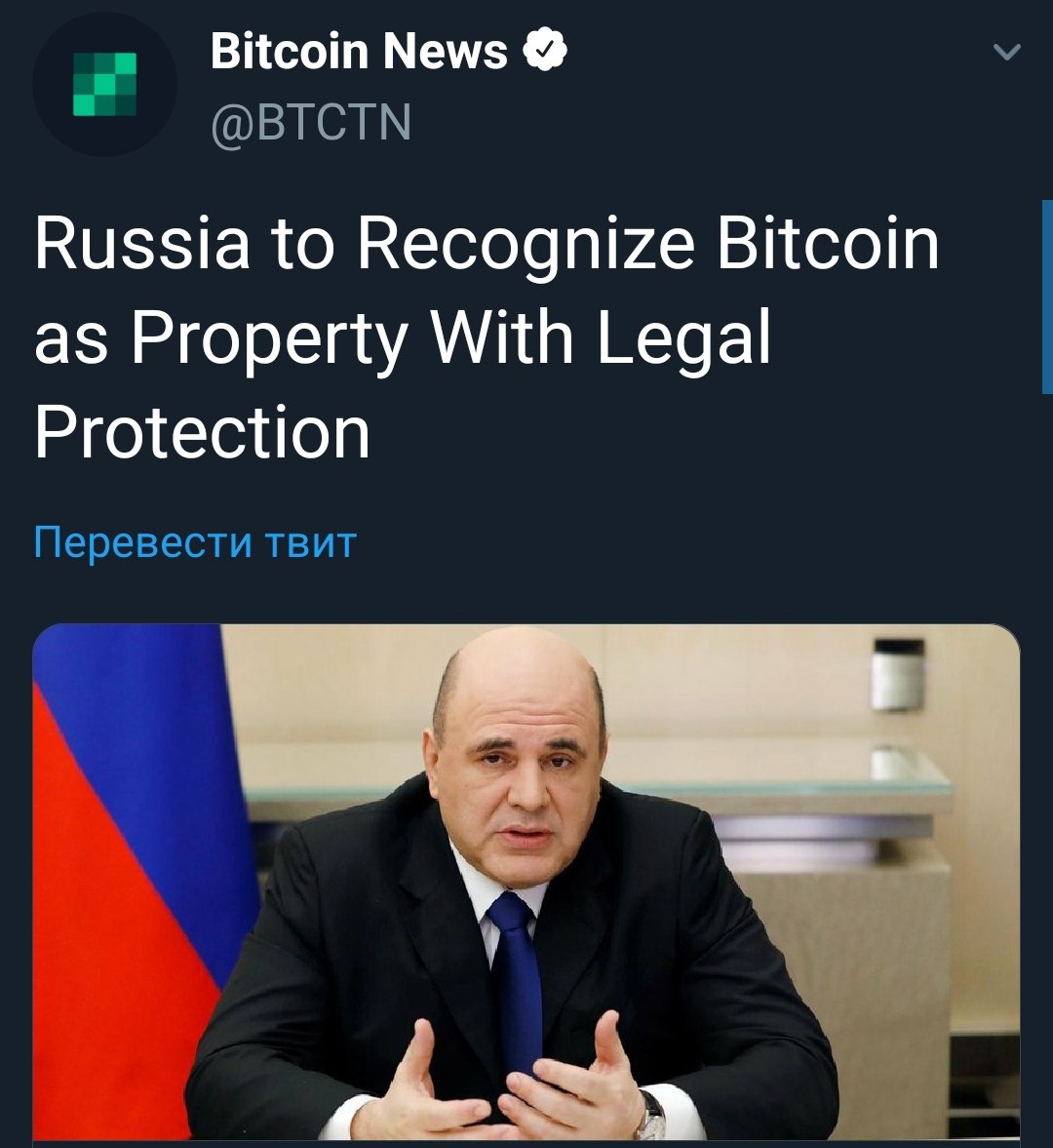
Task: Expand tweet options via the chevron arrow
Action: pos(1007,52)
